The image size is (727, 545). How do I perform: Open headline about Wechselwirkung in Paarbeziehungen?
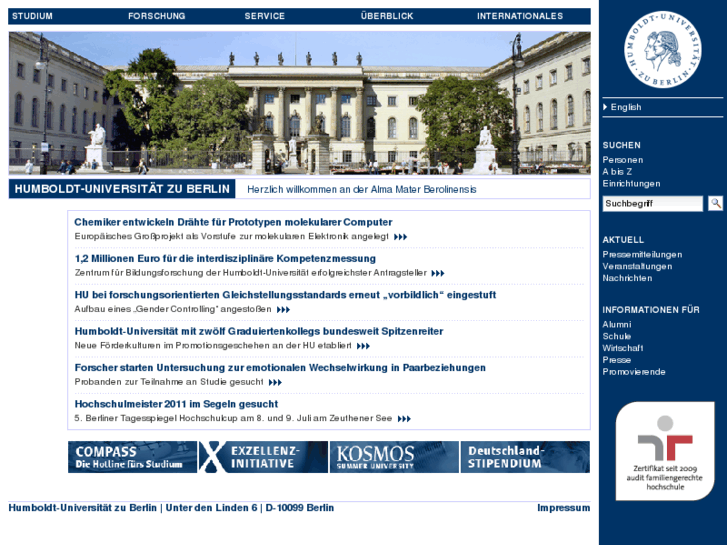click(280, 368)
